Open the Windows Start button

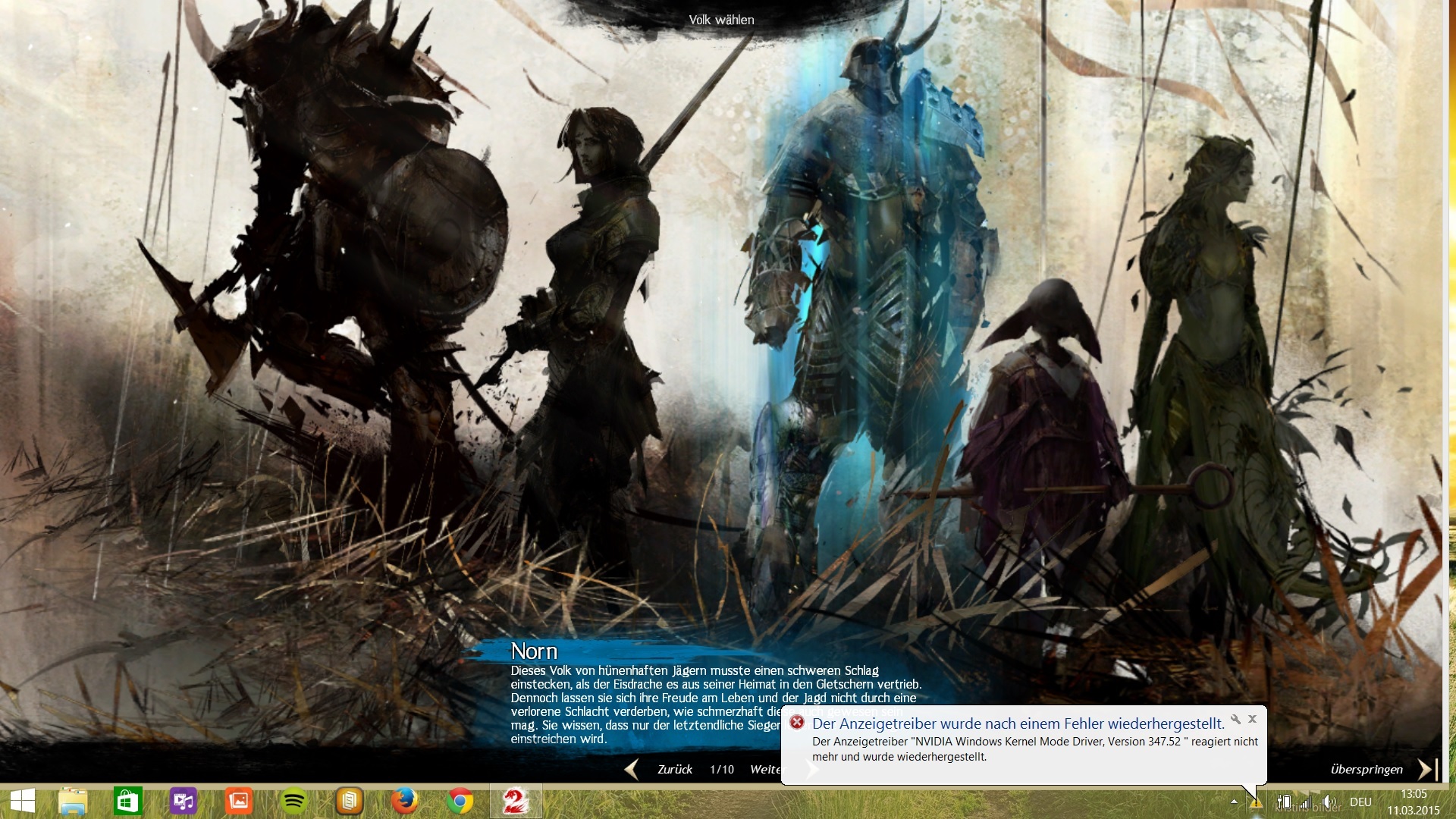coord(23,802)
